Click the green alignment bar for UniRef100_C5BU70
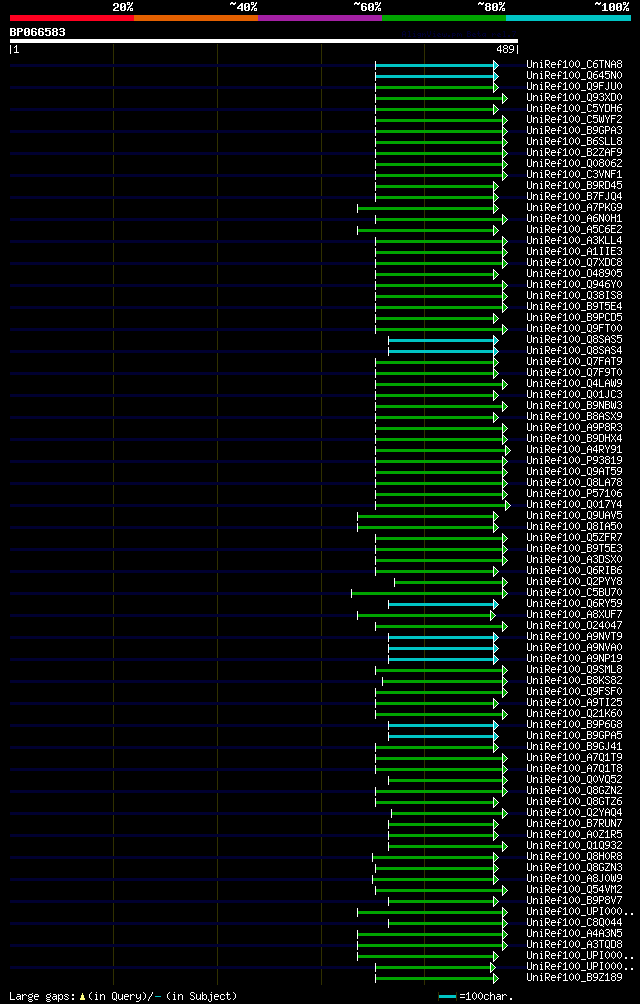 [x=429, y=593]
